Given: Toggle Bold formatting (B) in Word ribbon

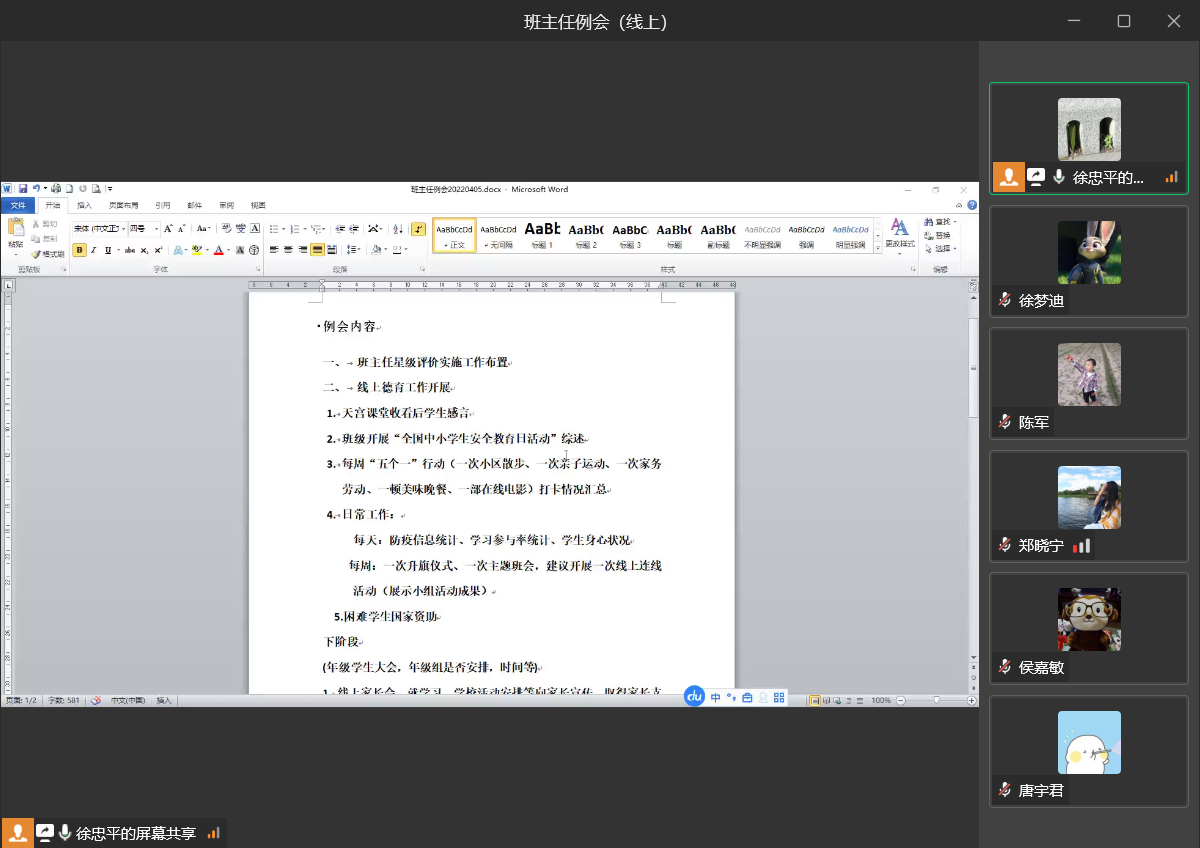Looking at the screenshot, I should tap(79, 250).
